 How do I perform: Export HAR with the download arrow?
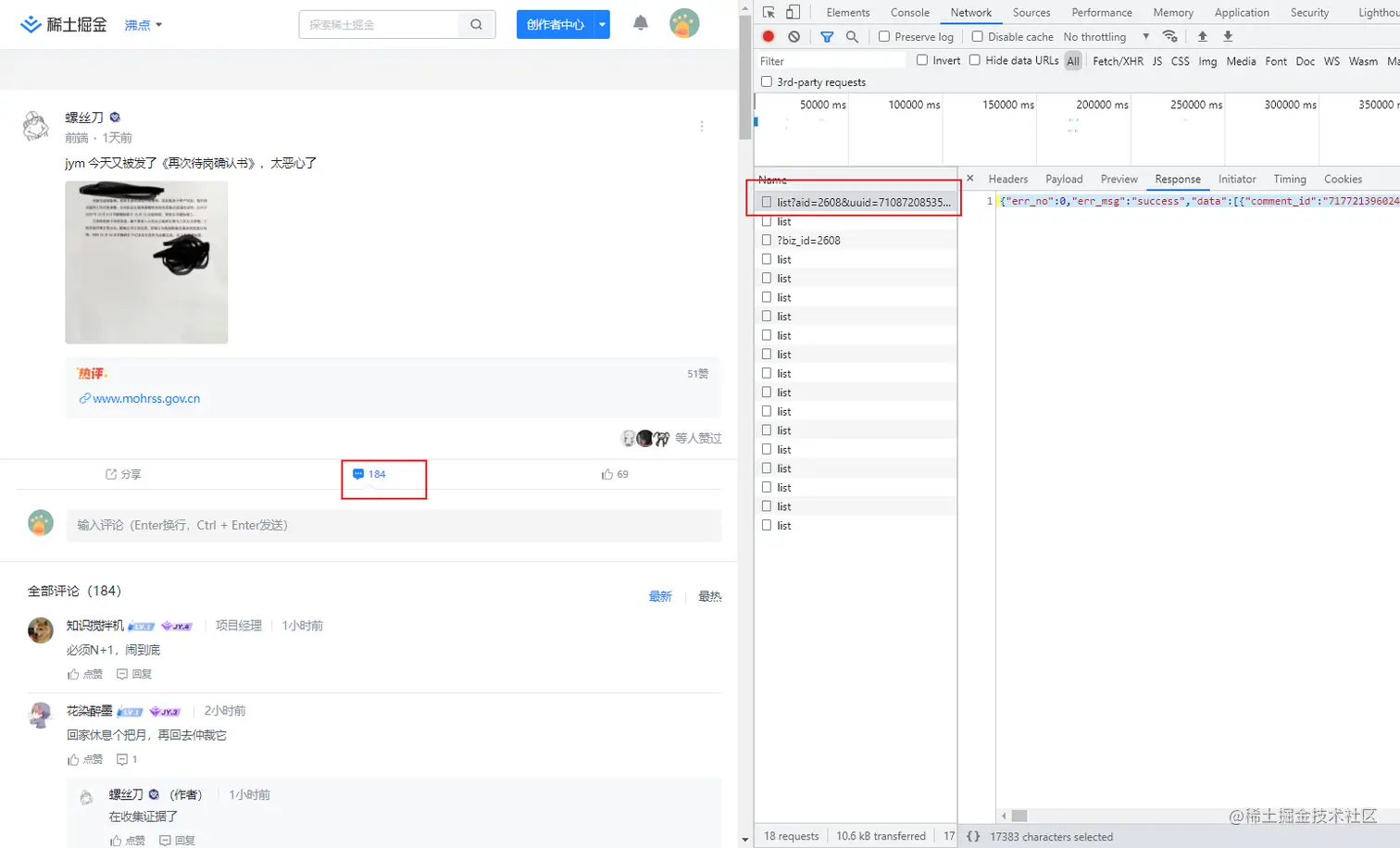(x=1228, y=36)
